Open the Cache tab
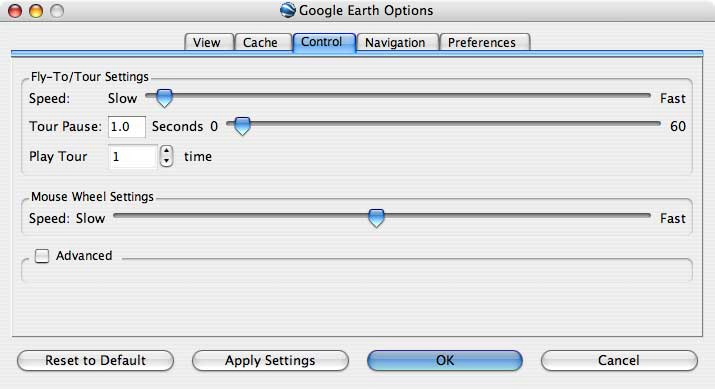715x389 pixels. (x=263, y=42)
